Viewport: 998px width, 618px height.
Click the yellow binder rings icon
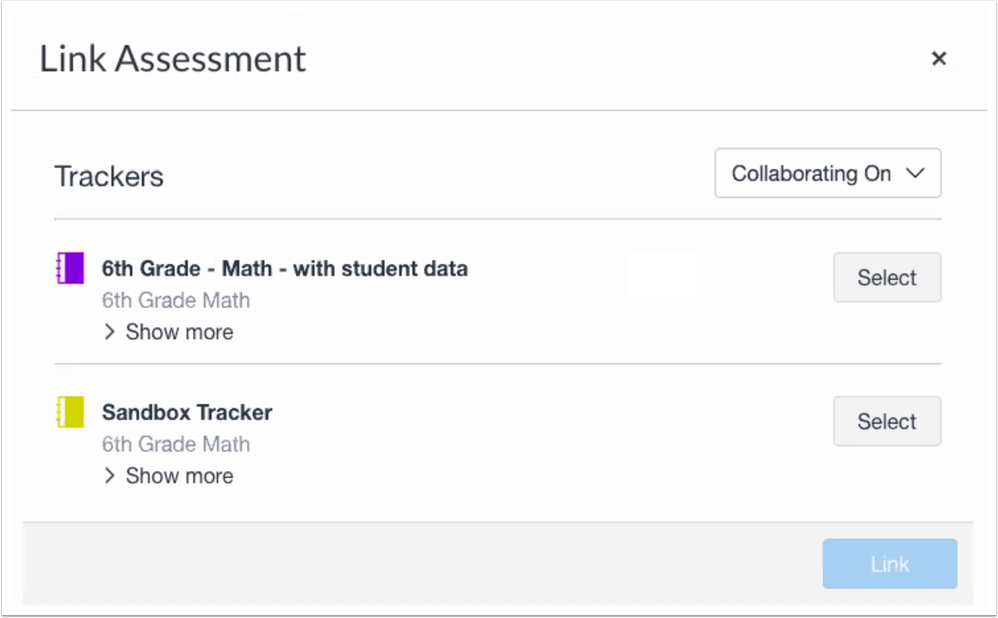[x=58, y=412]
